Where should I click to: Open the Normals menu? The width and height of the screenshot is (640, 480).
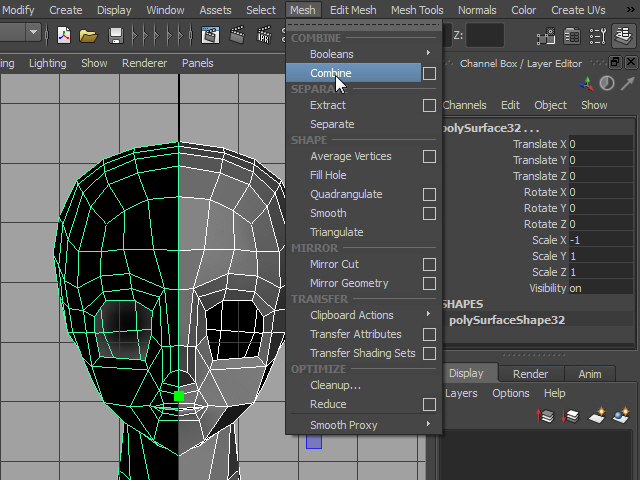[x=477, y=10]
